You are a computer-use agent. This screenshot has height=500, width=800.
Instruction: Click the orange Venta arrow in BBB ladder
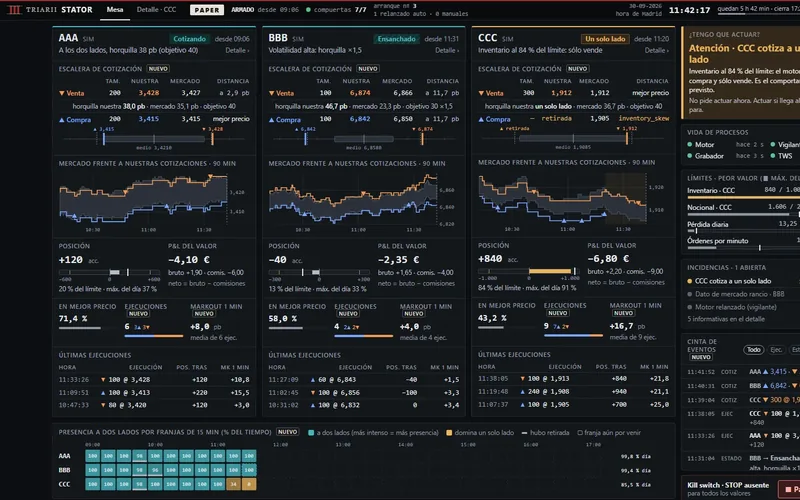[271, 93]
